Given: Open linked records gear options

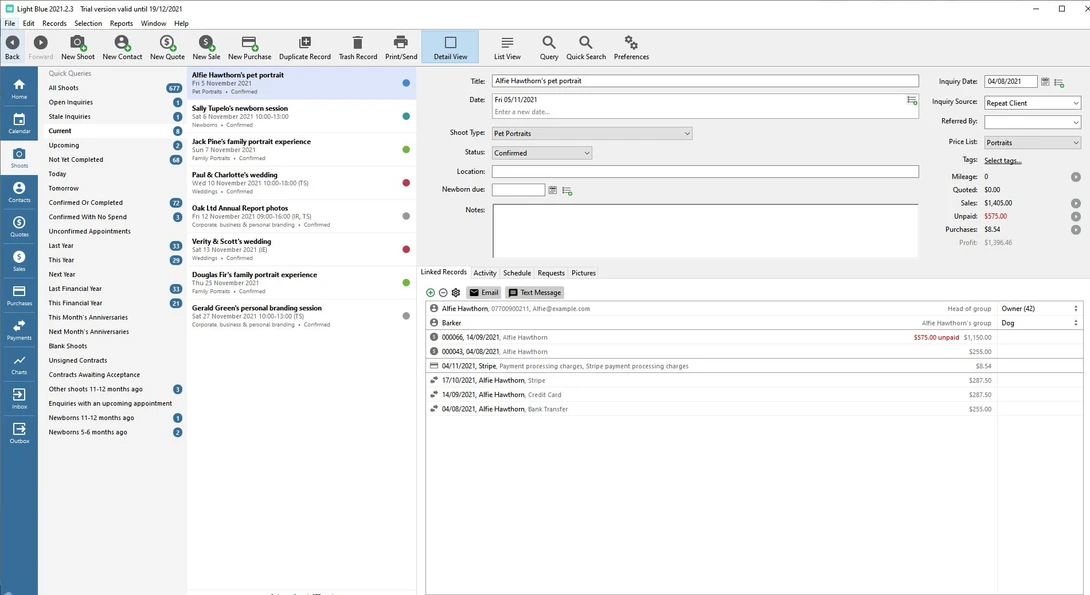Looking at the screenshot, I should (x=456, y=293).
